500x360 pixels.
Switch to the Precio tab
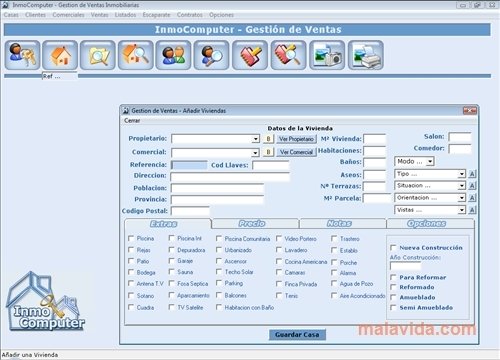255,223
